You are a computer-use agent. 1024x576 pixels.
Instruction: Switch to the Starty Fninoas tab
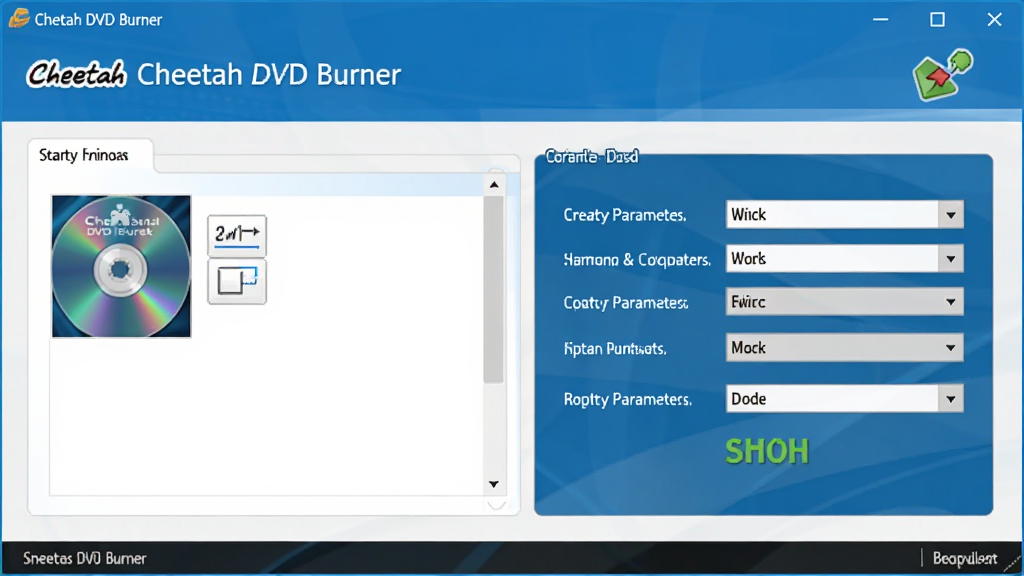[x=84, y=155]
